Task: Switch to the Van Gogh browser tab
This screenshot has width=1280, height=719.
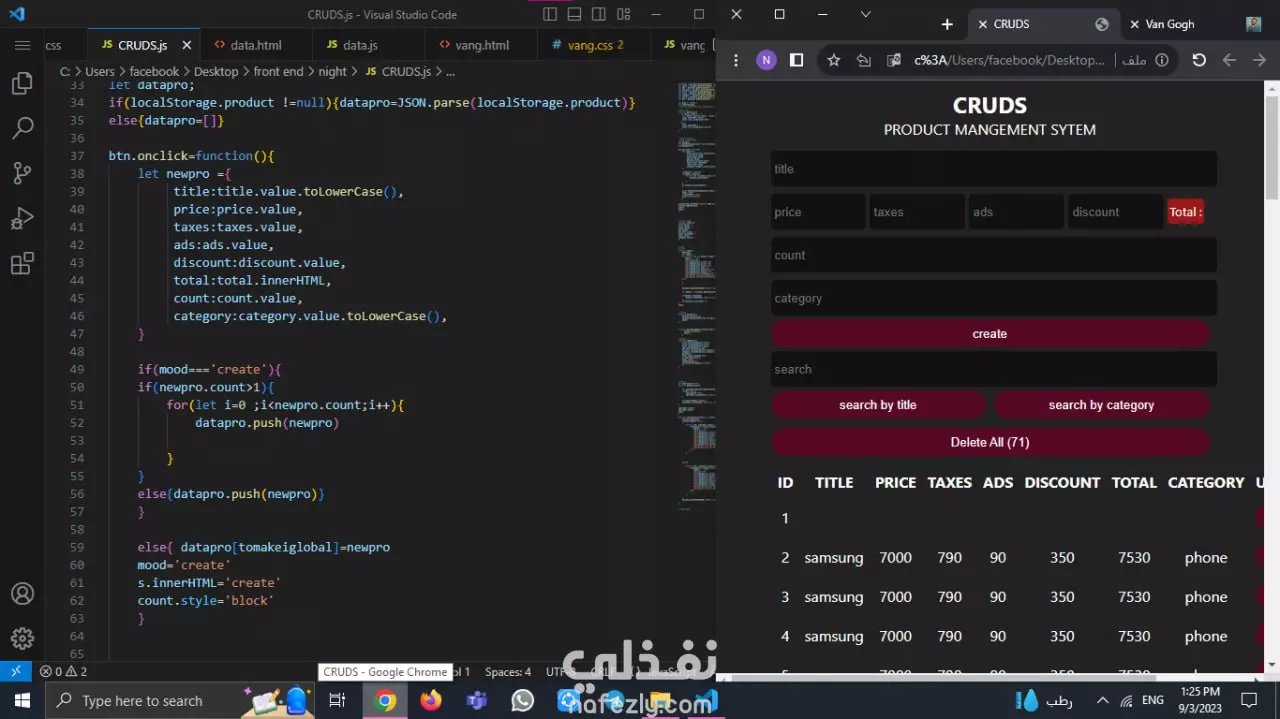Action: (1169, 24)
